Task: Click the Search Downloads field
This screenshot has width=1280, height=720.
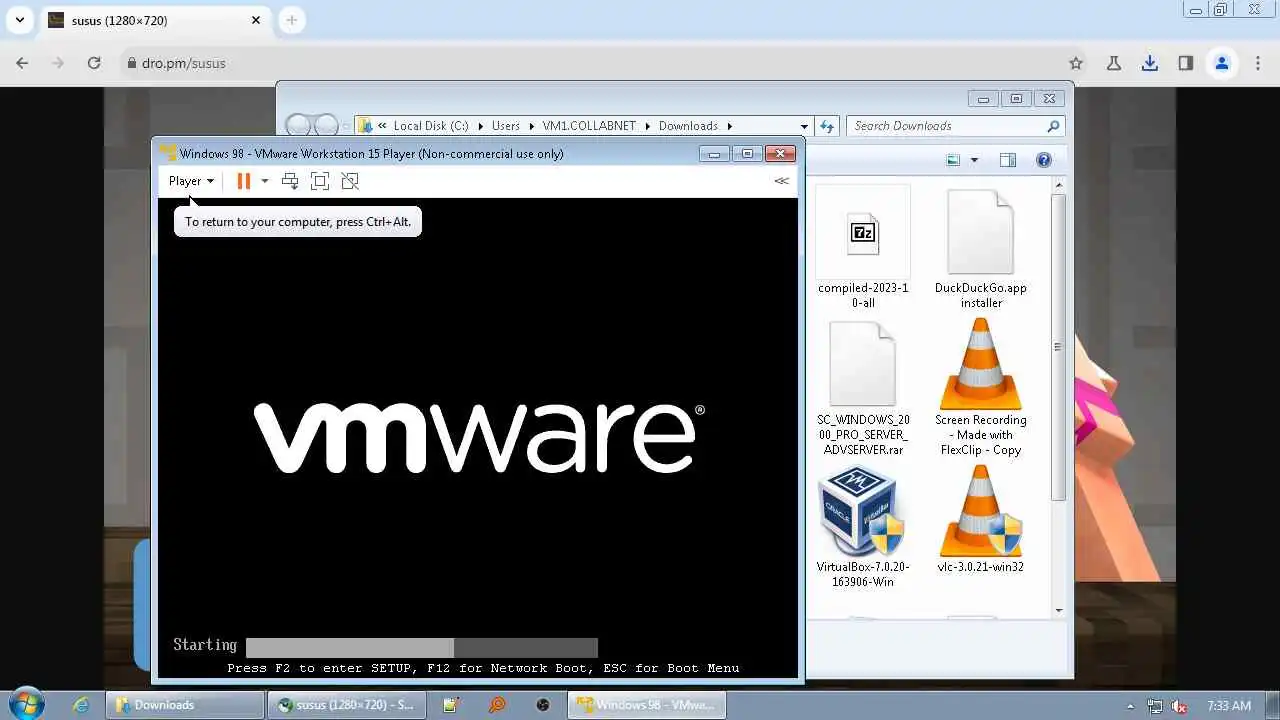Action: coord(945,126)
